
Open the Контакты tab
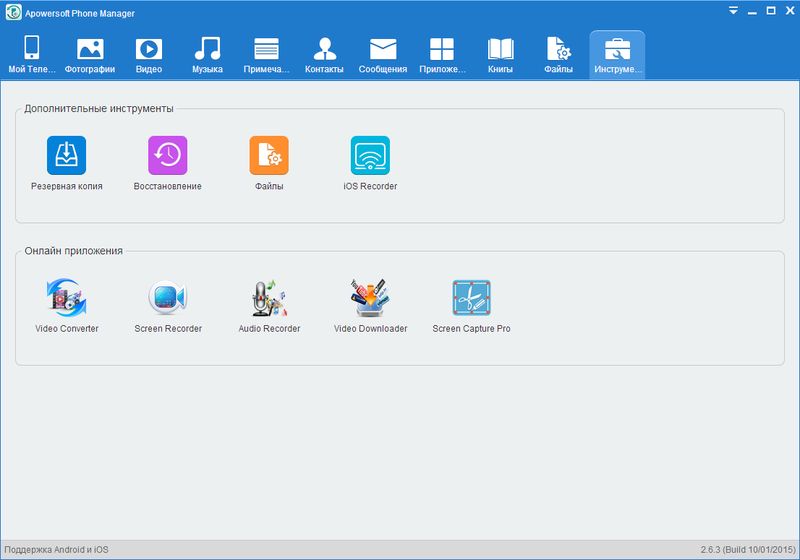coord(324,55)
